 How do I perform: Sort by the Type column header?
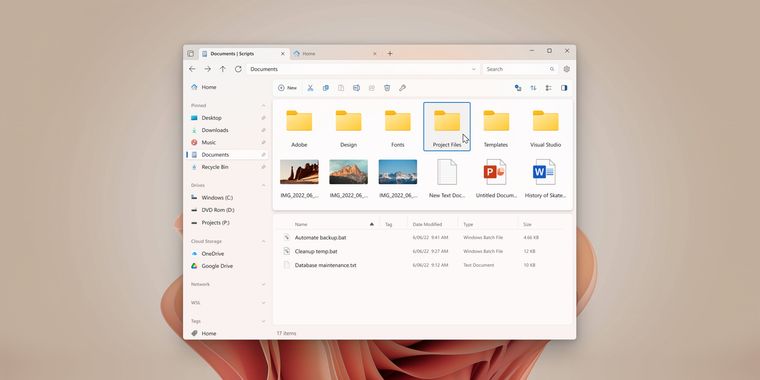[x=468, y=224]
